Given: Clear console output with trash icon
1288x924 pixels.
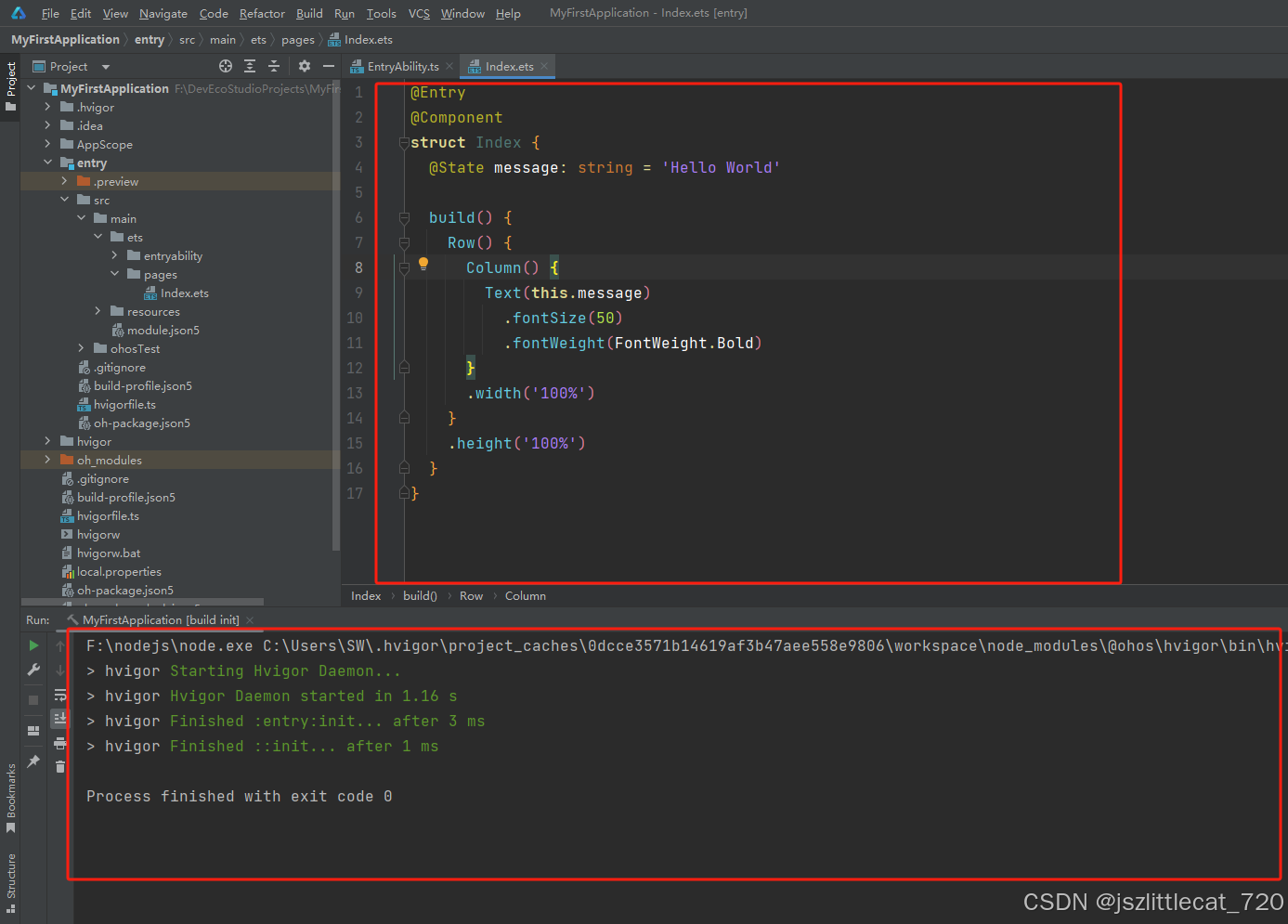Looking at the screenshot, I should 60,766.
